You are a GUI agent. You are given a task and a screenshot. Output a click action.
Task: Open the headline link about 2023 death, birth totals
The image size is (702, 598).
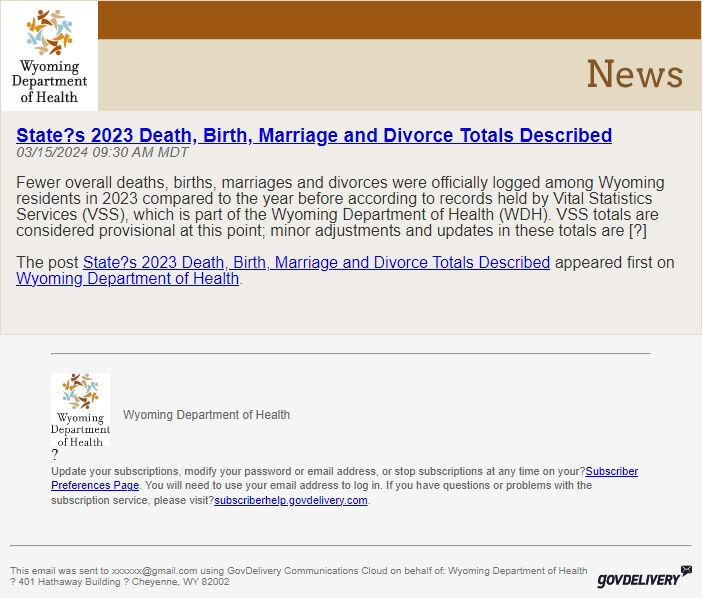pyautogui.click(x=314, y=135)
